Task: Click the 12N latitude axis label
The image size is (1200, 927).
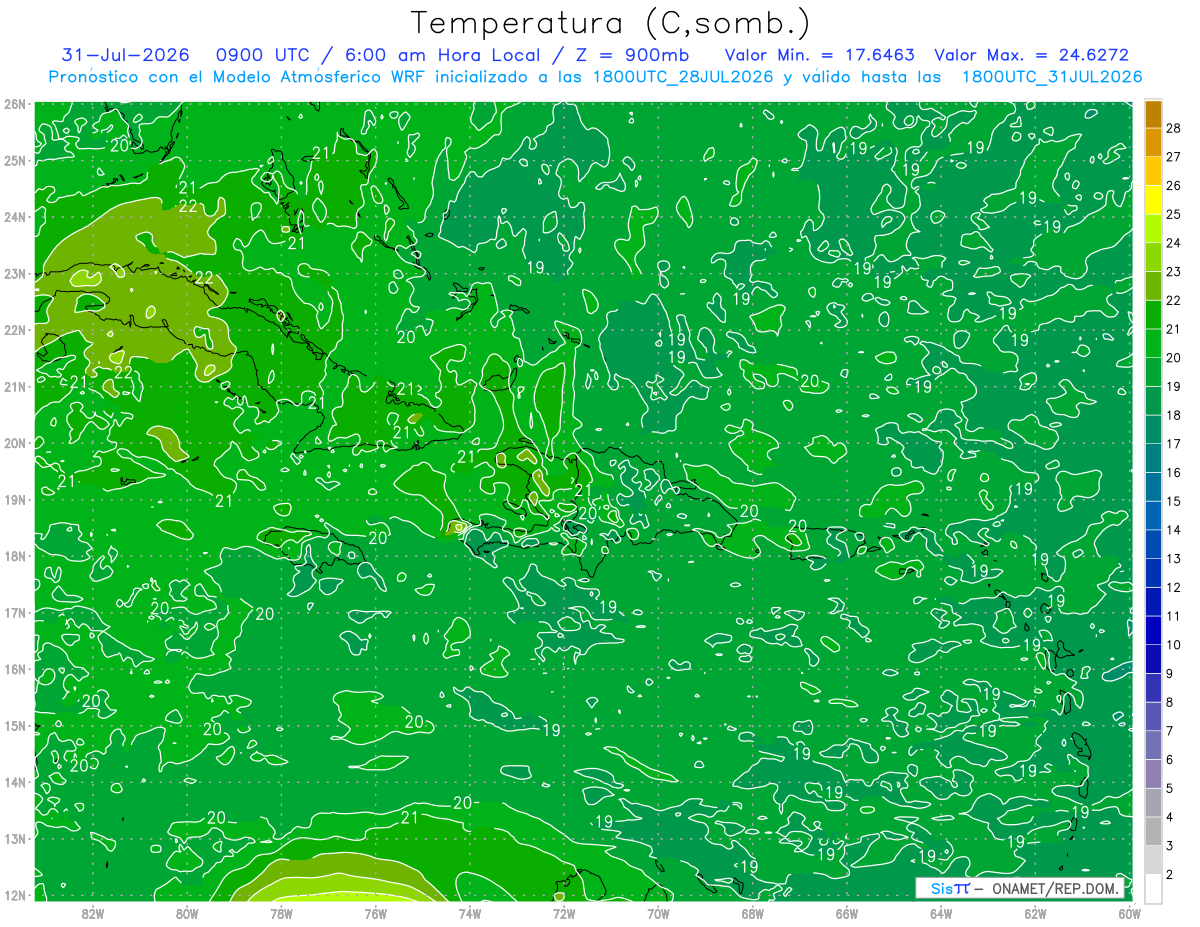Action: tap(14, 895)
